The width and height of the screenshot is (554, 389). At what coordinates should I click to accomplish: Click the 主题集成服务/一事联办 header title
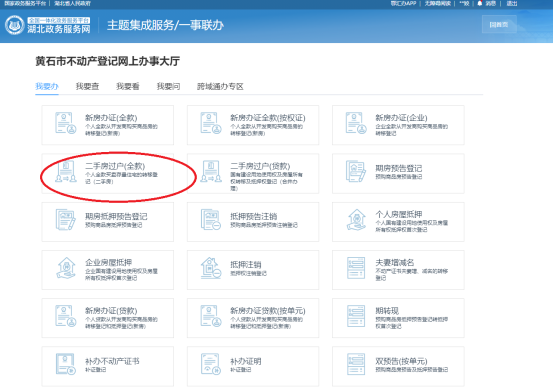coord(165,25)
